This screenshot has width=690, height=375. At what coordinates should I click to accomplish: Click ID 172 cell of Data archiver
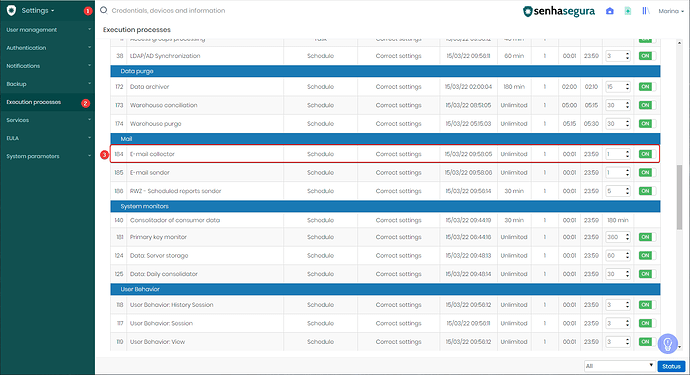[119, 87]
